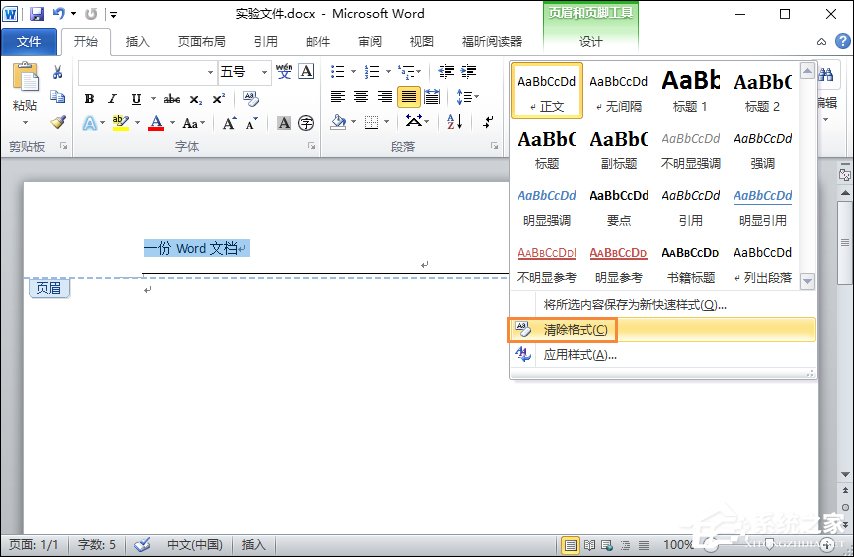This screenshot has height=557, width=854.
Task: Open the font name dropdown arrow
Action: point(210,72)
